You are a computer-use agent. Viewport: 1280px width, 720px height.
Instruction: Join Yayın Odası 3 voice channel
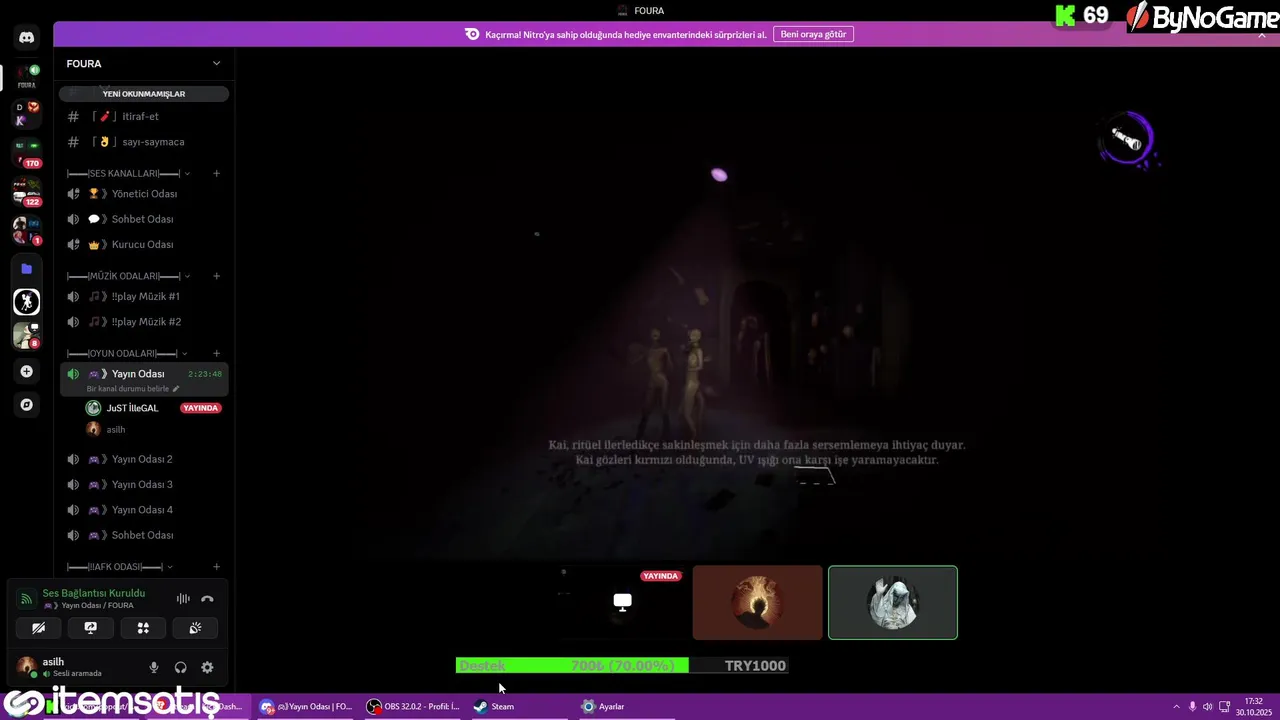(144, 484)
